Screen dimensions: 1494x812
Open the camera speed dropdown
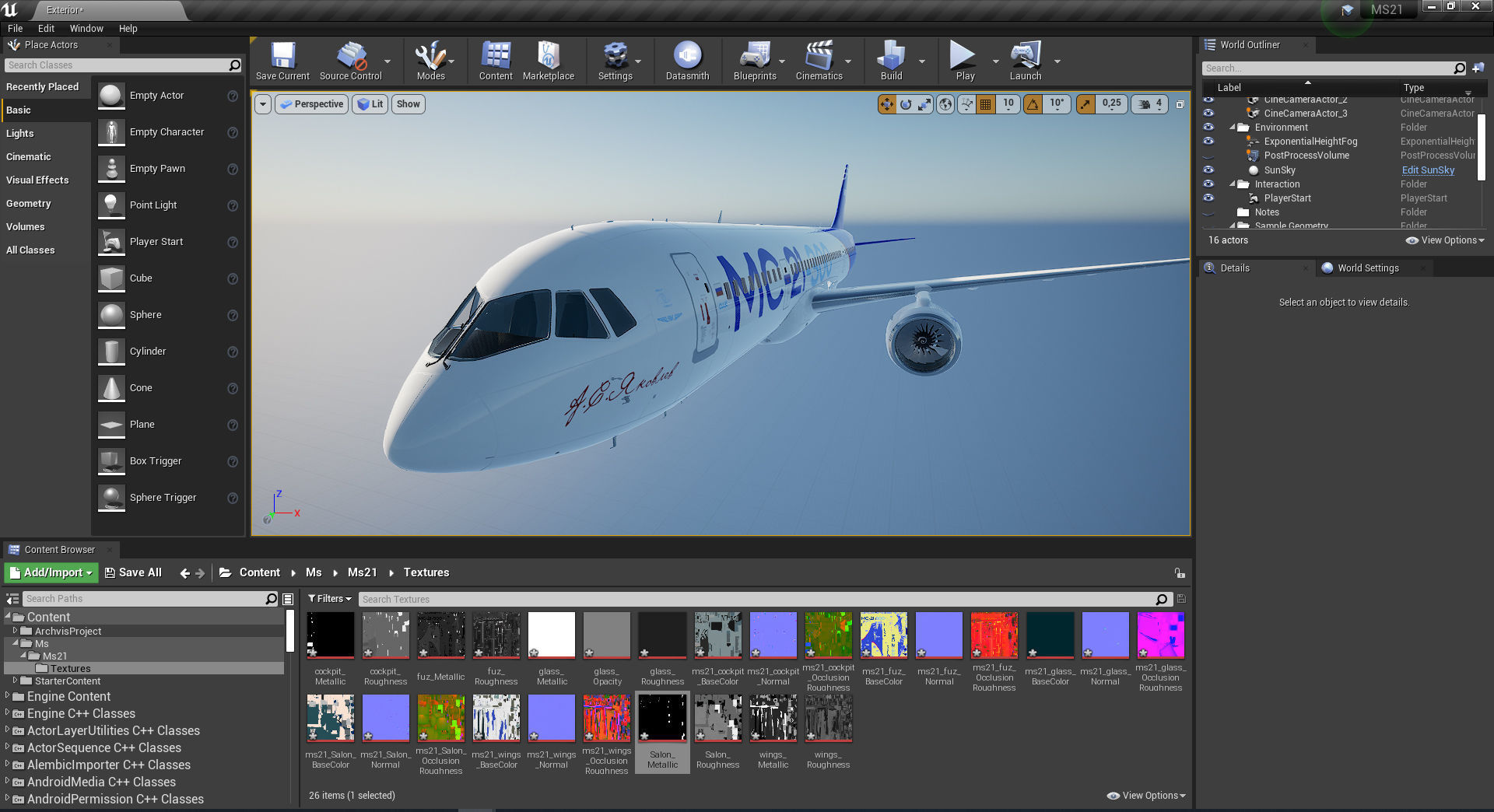pyautogui.click(x=1150, y=104)
